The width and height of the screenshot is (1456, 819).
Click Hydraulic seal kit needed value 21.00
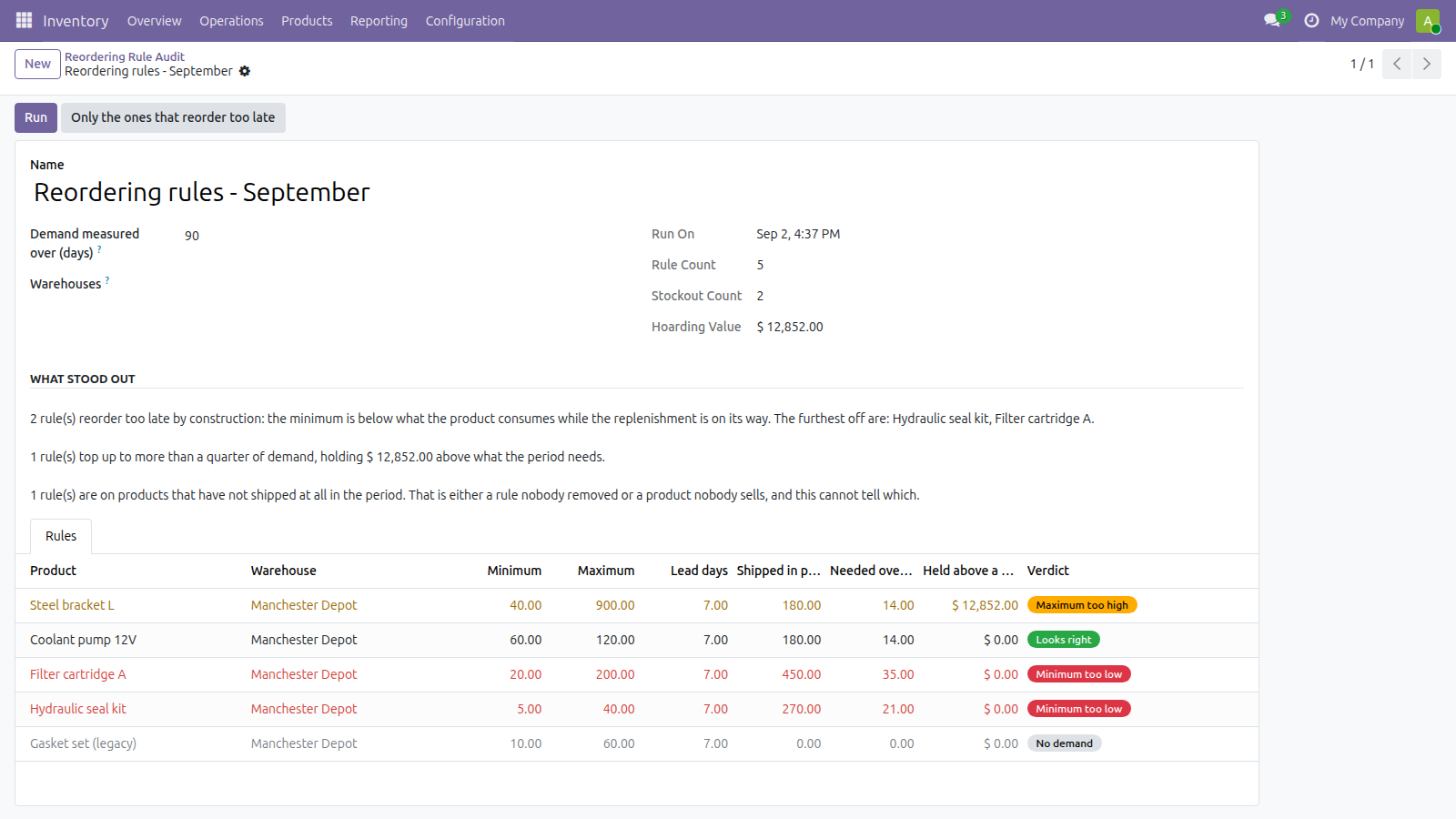tap(898, 709)
